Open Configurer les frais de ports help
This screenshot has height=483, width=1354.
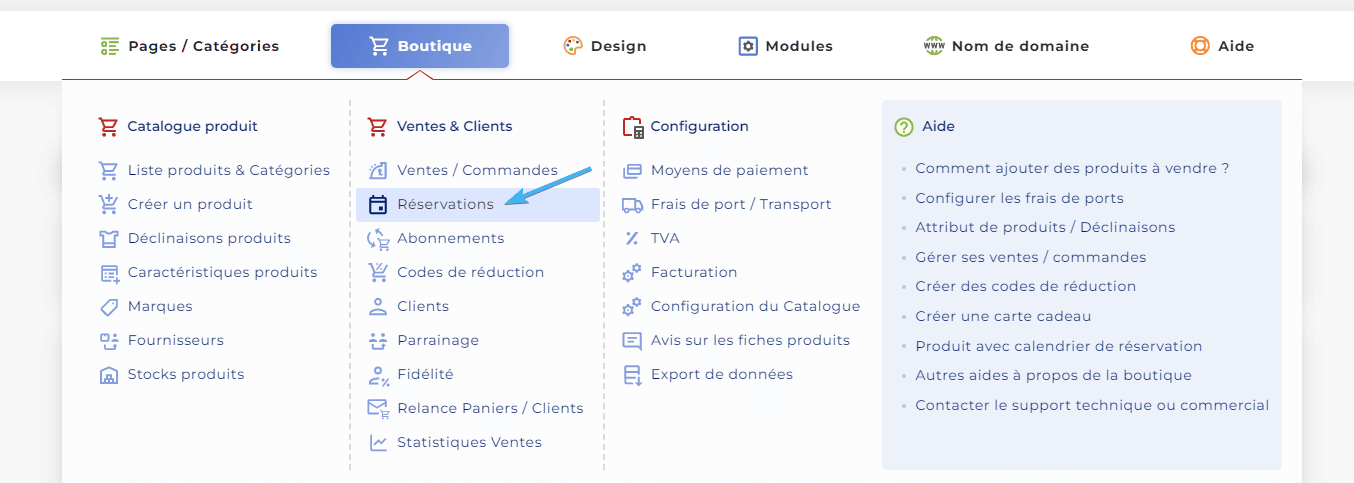pos(1020,198)
